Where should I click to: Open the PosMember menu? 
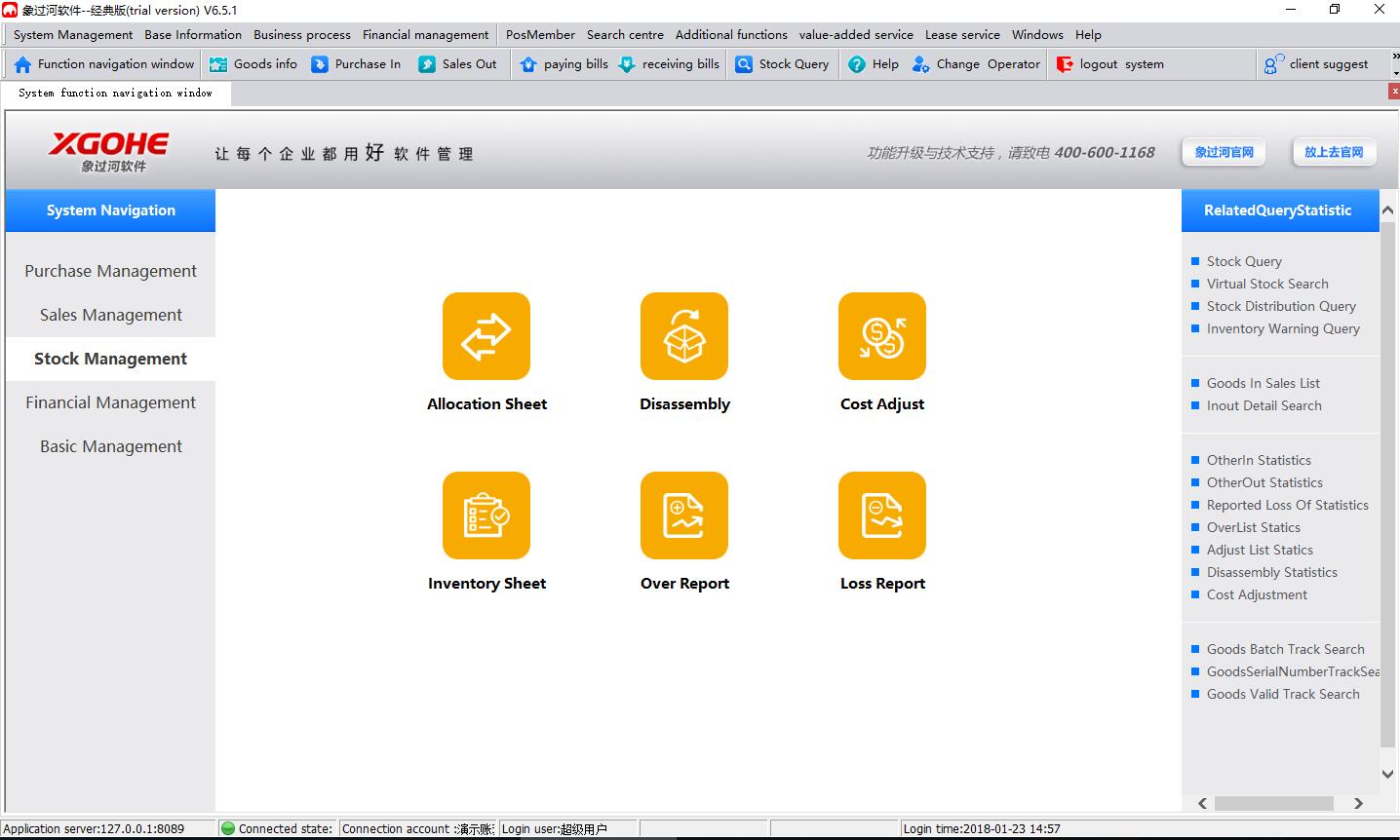coord(540,34)
